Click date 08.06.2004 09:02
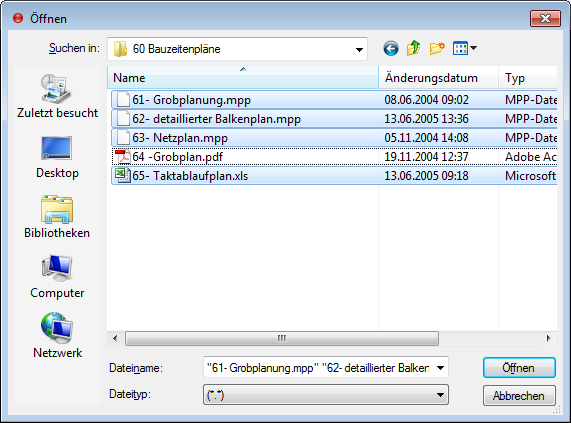The width and height of the screenshot is (571, 423). 426,100
